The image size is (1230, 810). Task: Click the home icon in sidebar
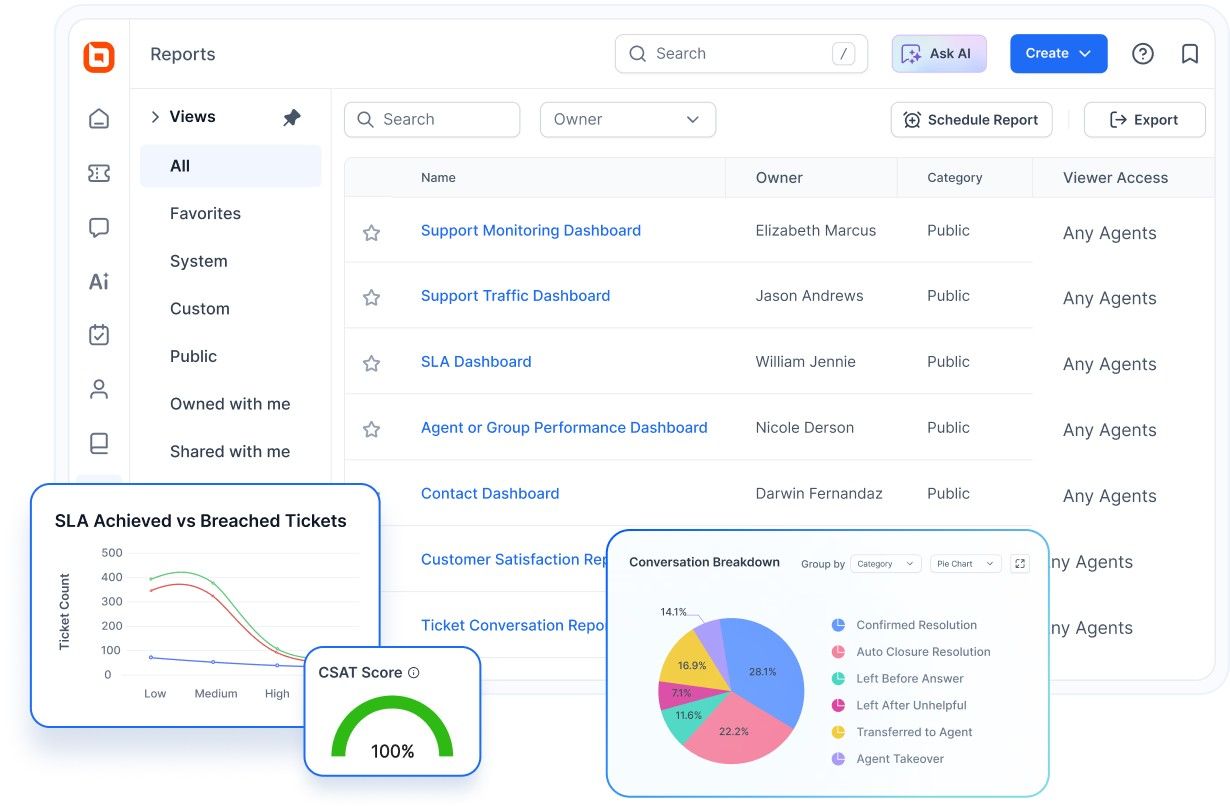pos(99,119)
